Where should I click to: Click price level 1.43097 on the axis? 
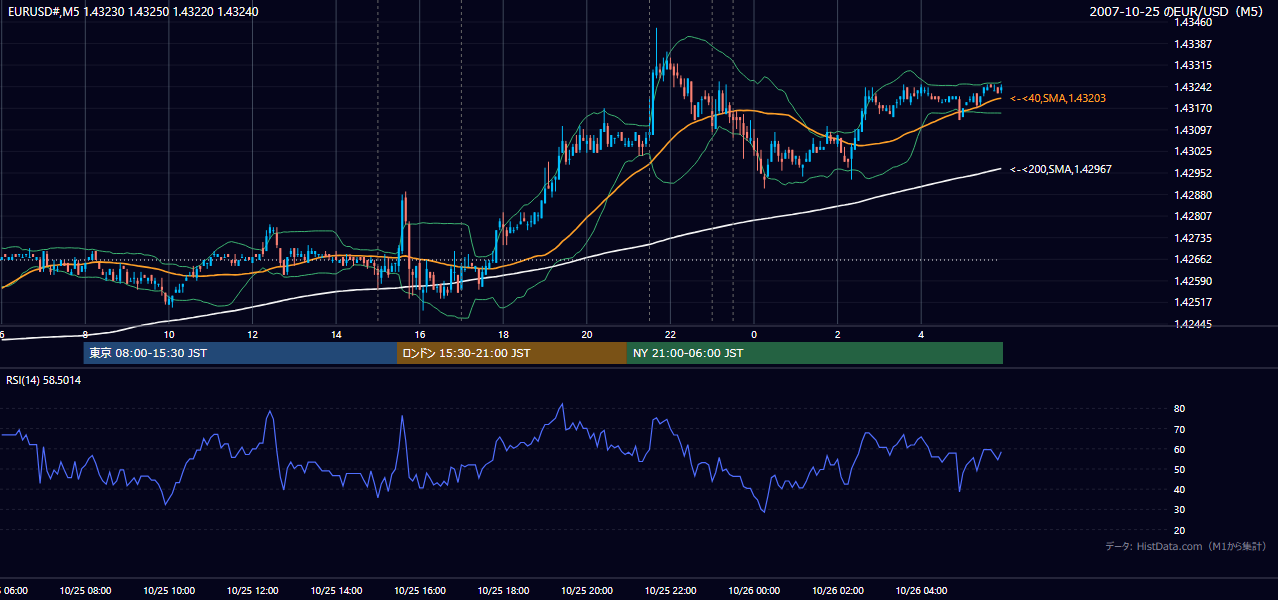[x=1193, y=130]
